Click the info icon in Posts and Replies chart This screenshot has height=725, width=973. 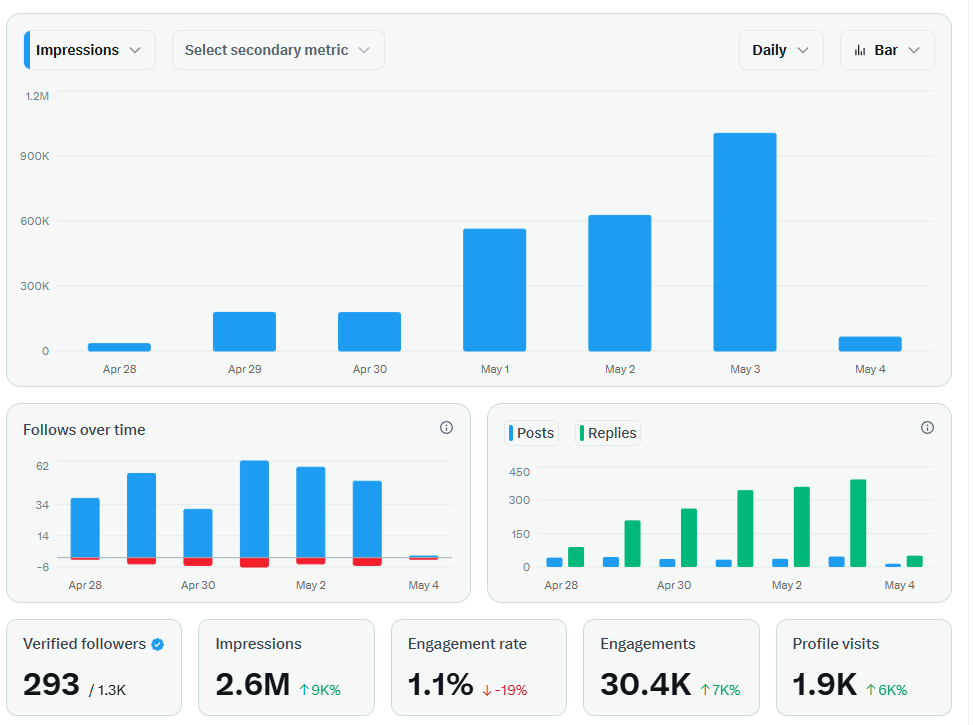point(927,428)
